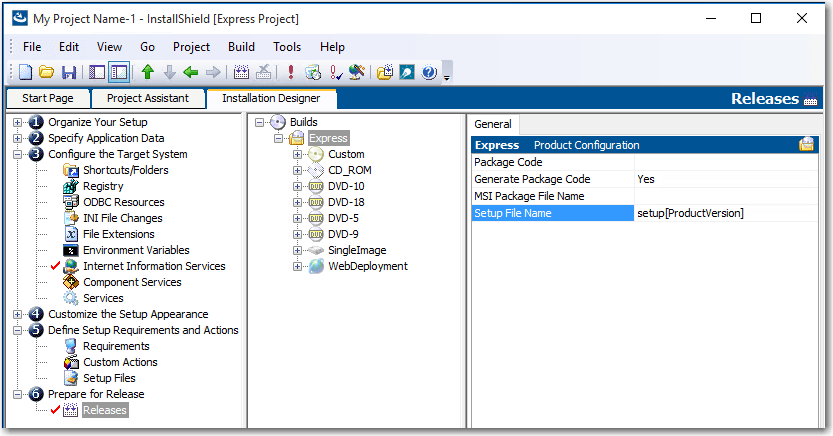Viewport: 833px width, 436px height.
Task: Open the Services view
Action: 103,298
